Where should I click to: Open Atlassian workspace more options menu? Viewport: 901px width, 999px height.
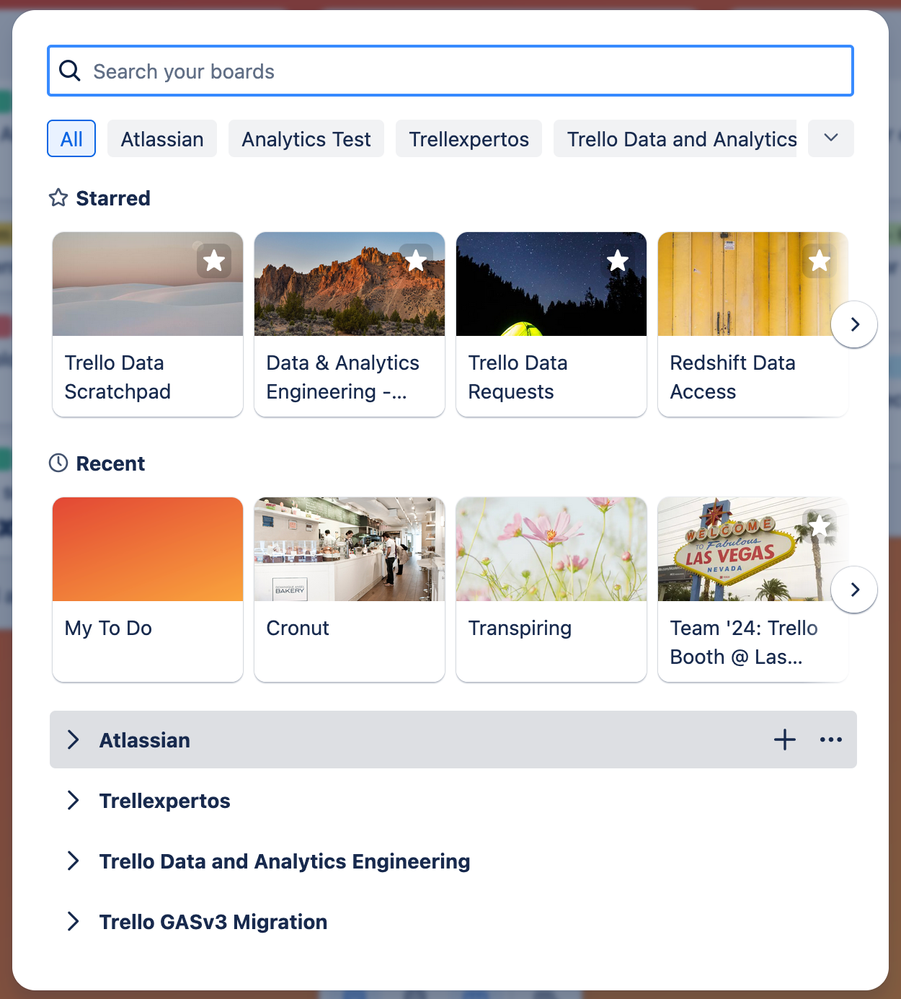pos(831,740)
